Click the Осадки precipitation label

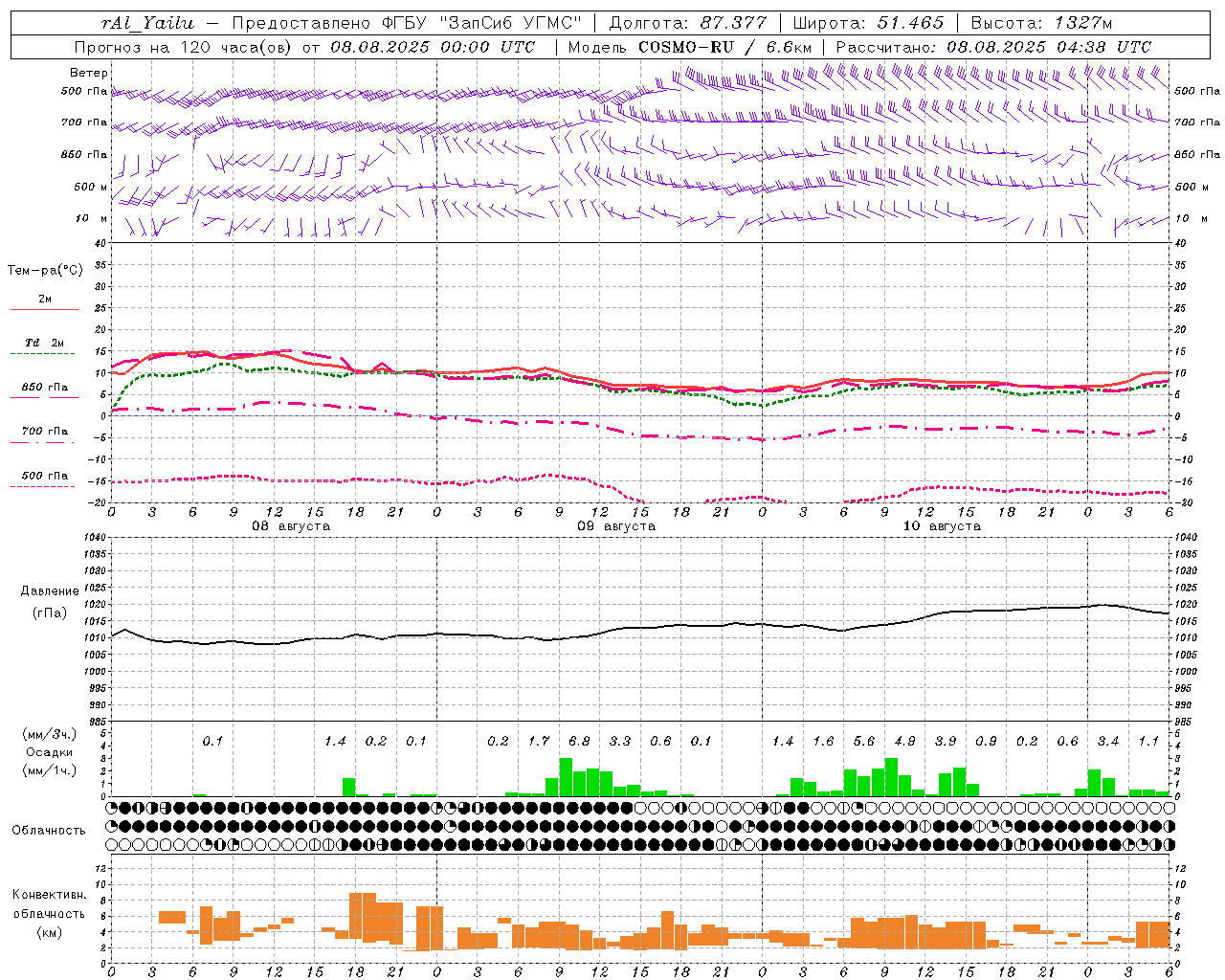(x=50, y=752)
